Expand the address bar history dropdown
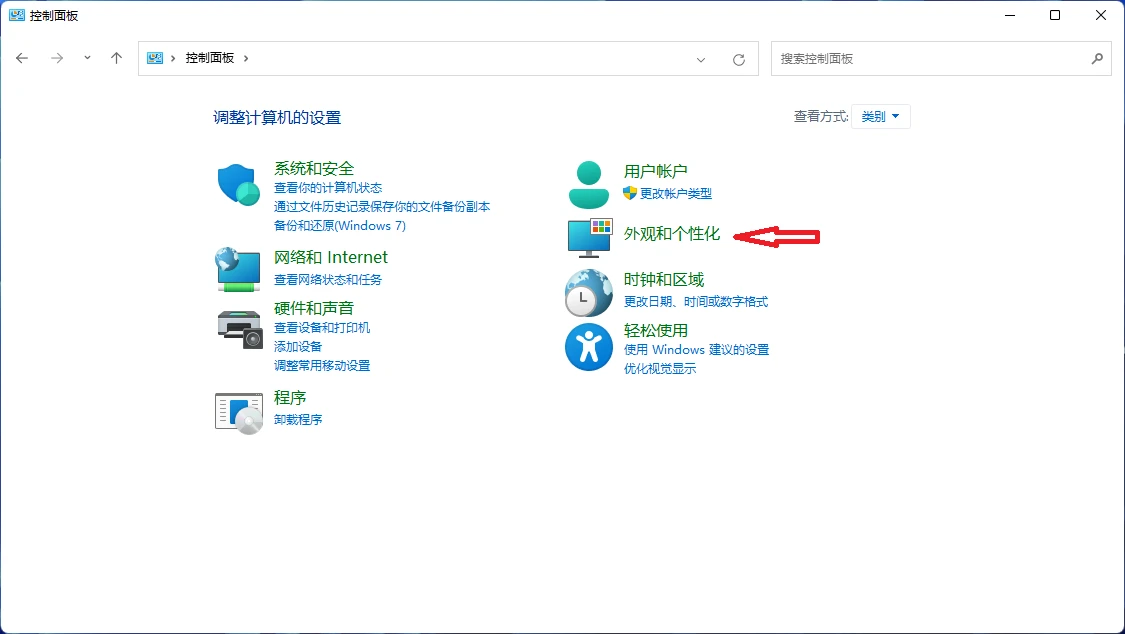 [x=701, y=60]
